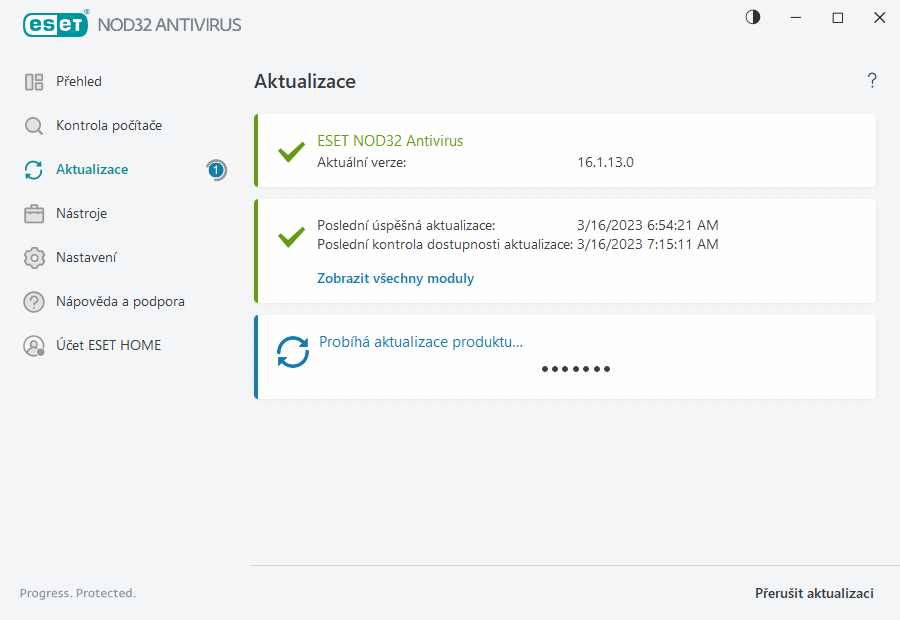Click the update progress dots indicator
Image resolution: width=900 pixels, height=620 pixels.
[576, 369]
